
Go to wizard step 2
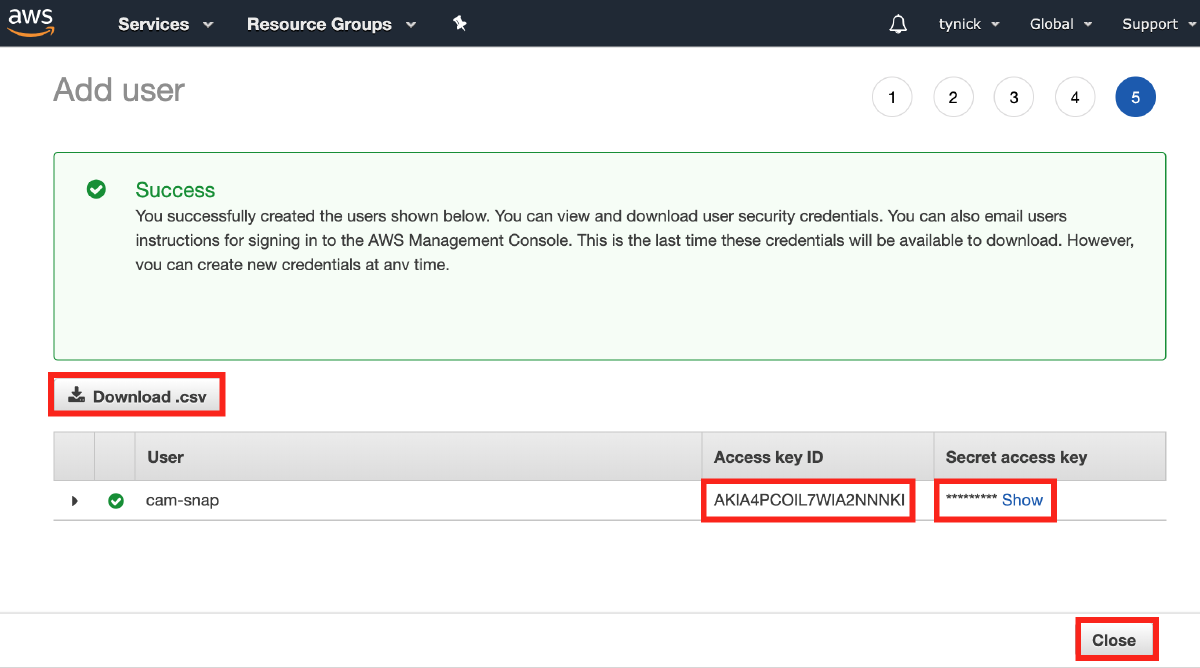[x=953, y=97]
